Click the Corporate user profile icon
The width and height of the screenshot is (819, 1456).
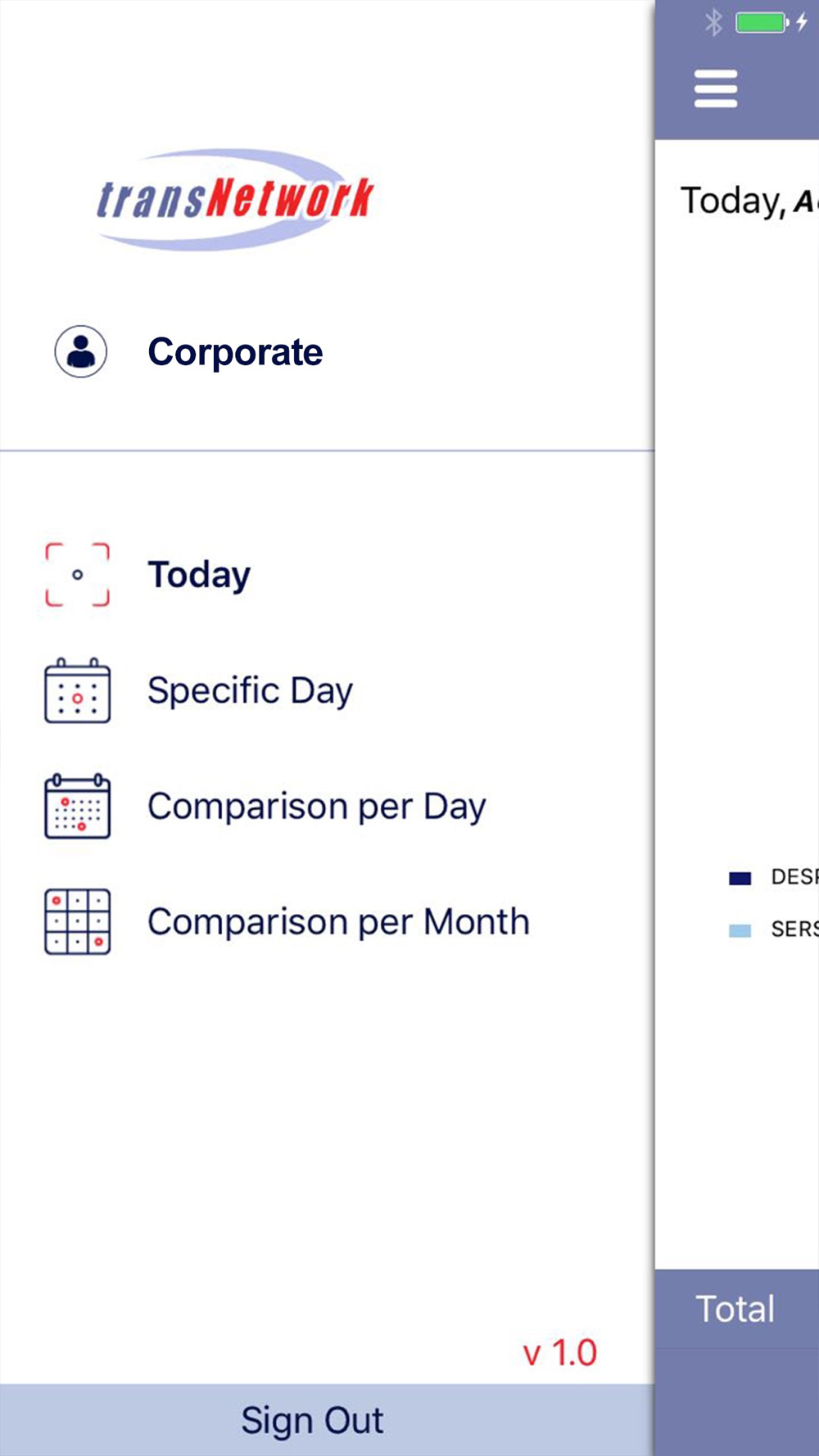coord(80,351)
